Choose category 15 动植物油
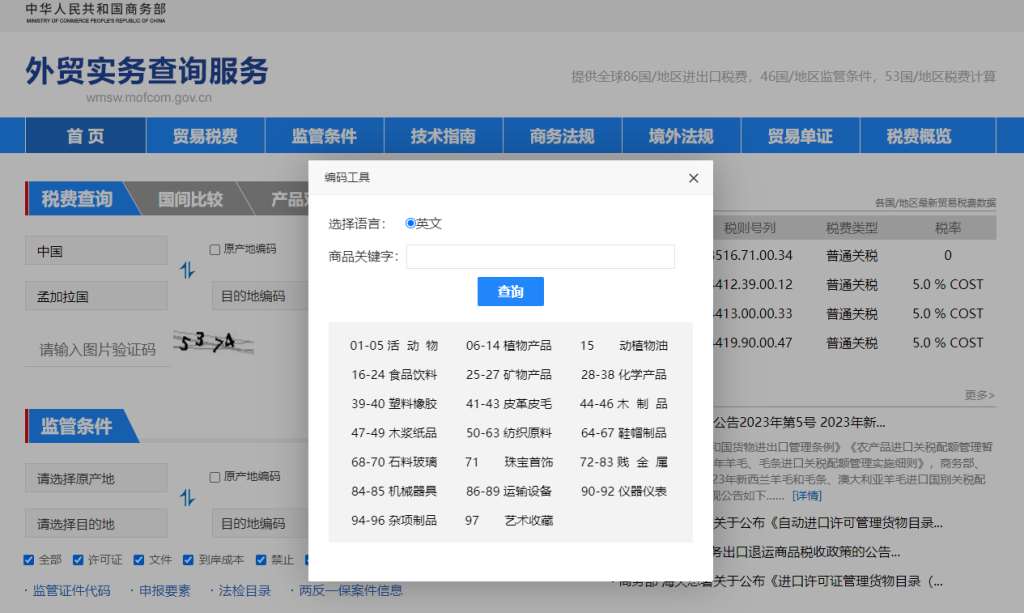Image resolution: width=1024 pixels, height=613 pixels. pos(624,345)
